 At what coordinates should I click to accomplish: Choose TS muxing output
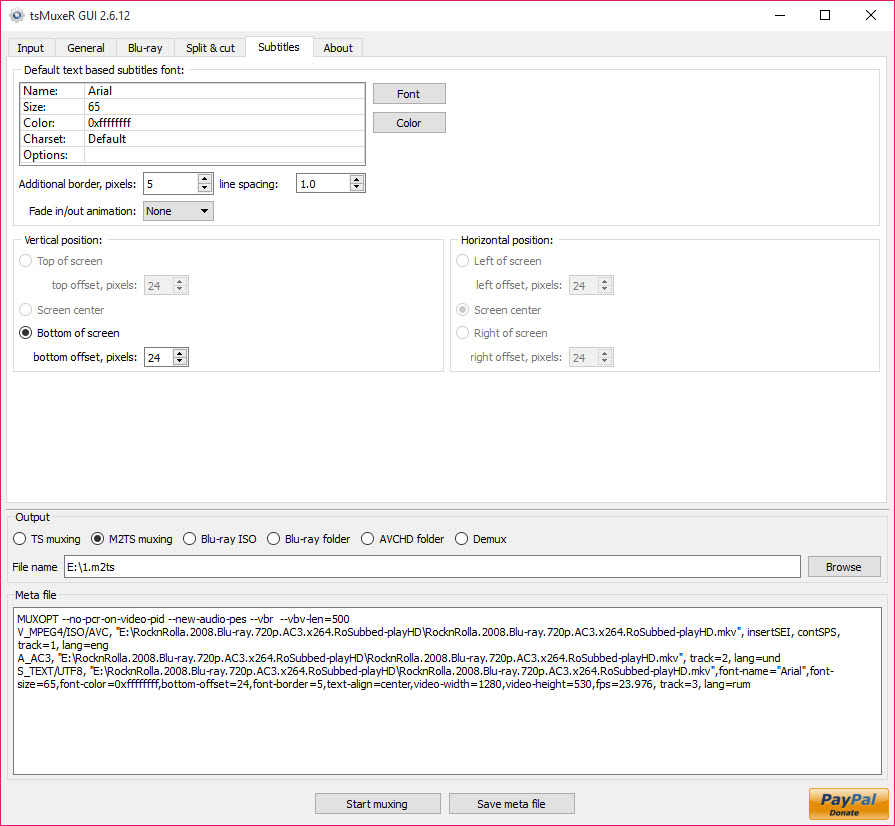click(47, 539)
